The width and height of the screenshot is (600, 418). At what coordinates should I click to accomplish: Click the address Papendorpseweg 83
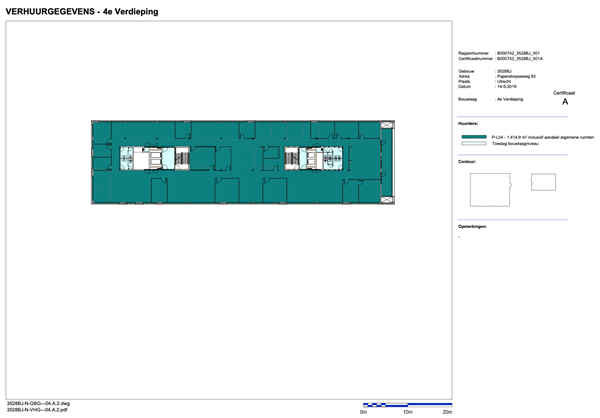[x=516, y=76]
